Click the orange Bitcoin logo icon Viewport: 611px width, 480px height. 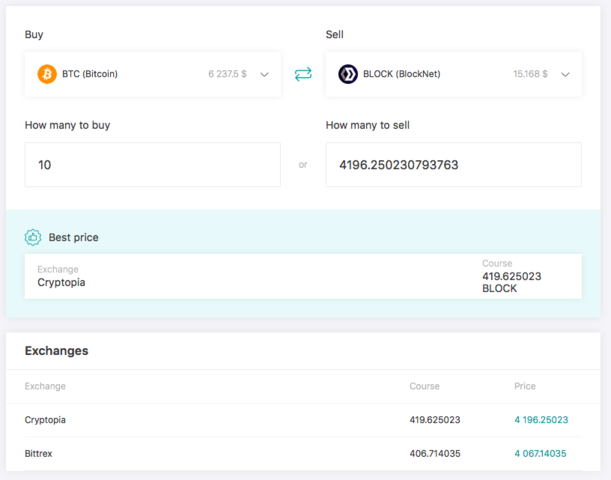(x=47, y=74)
